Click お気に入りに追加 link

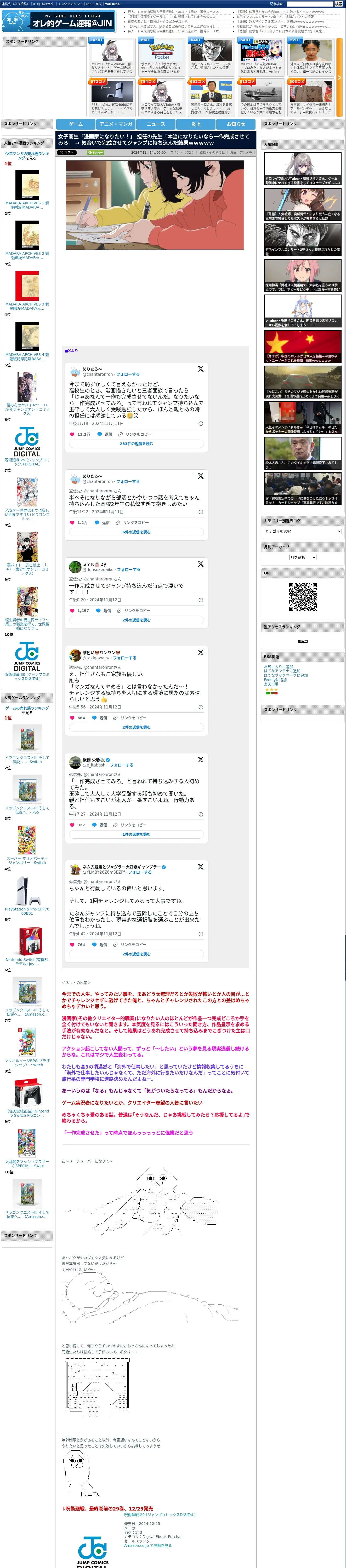pos(278,666)
